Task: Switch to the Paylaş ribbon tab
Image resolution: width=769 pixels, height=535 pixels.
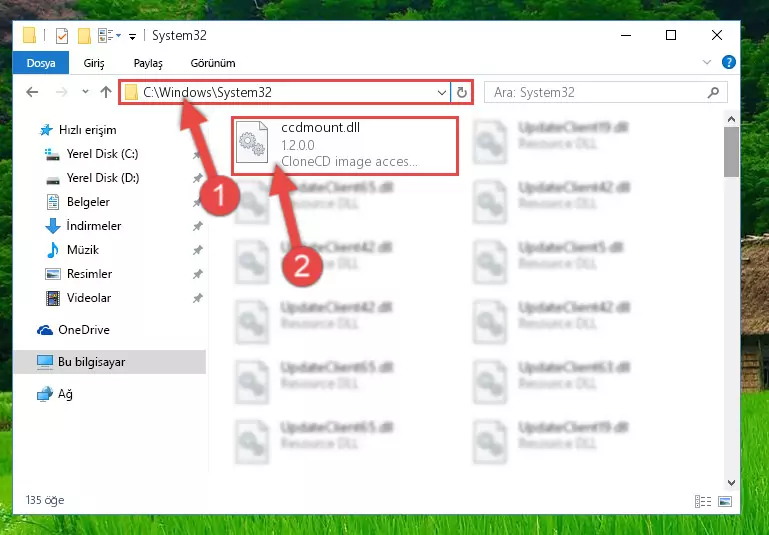Action: coord(148,63)
